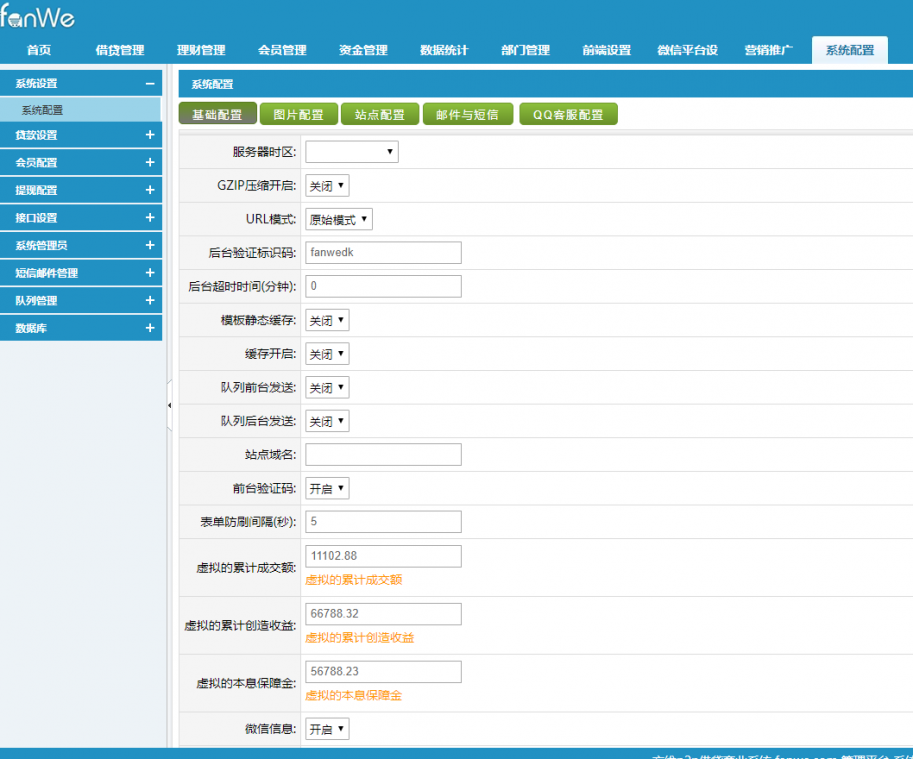Click the 邮件与短信 button

point(467,114)
